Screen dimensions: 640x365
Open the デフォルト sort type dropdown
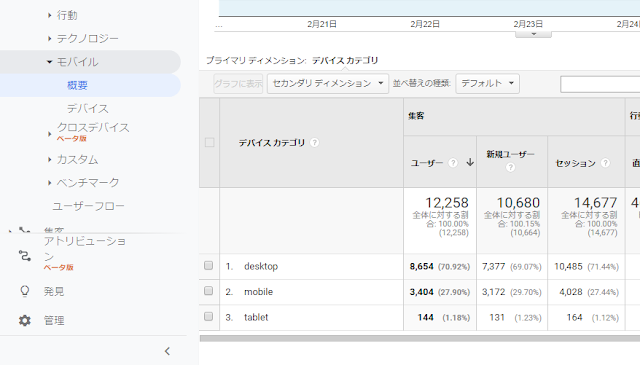(x=487, y=83)
